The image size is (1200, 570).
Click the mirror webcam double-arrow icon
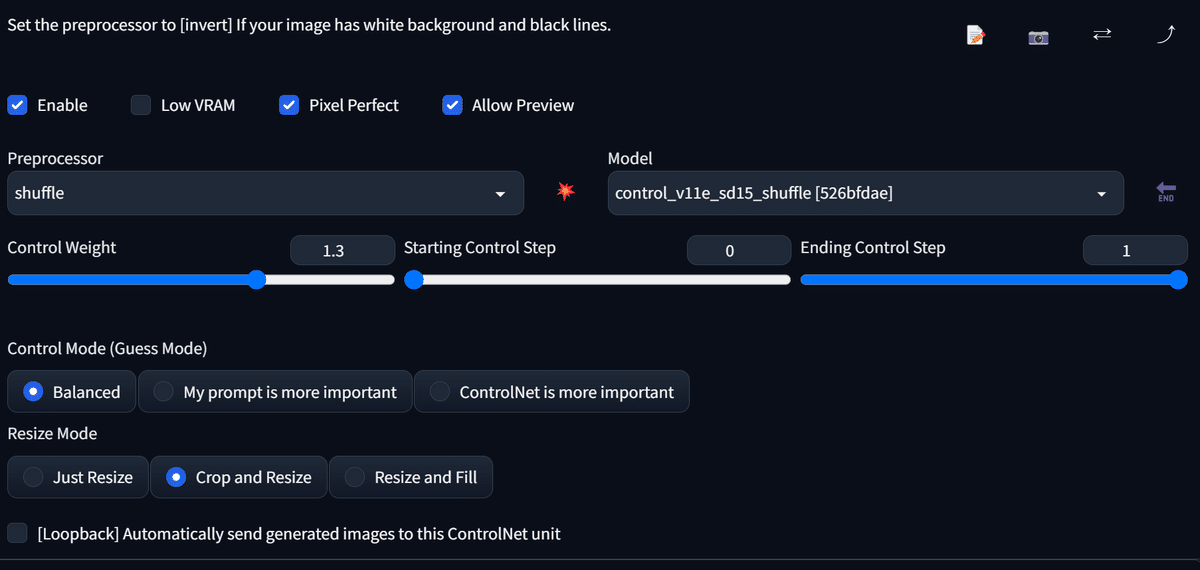[x=1102, y=34]
